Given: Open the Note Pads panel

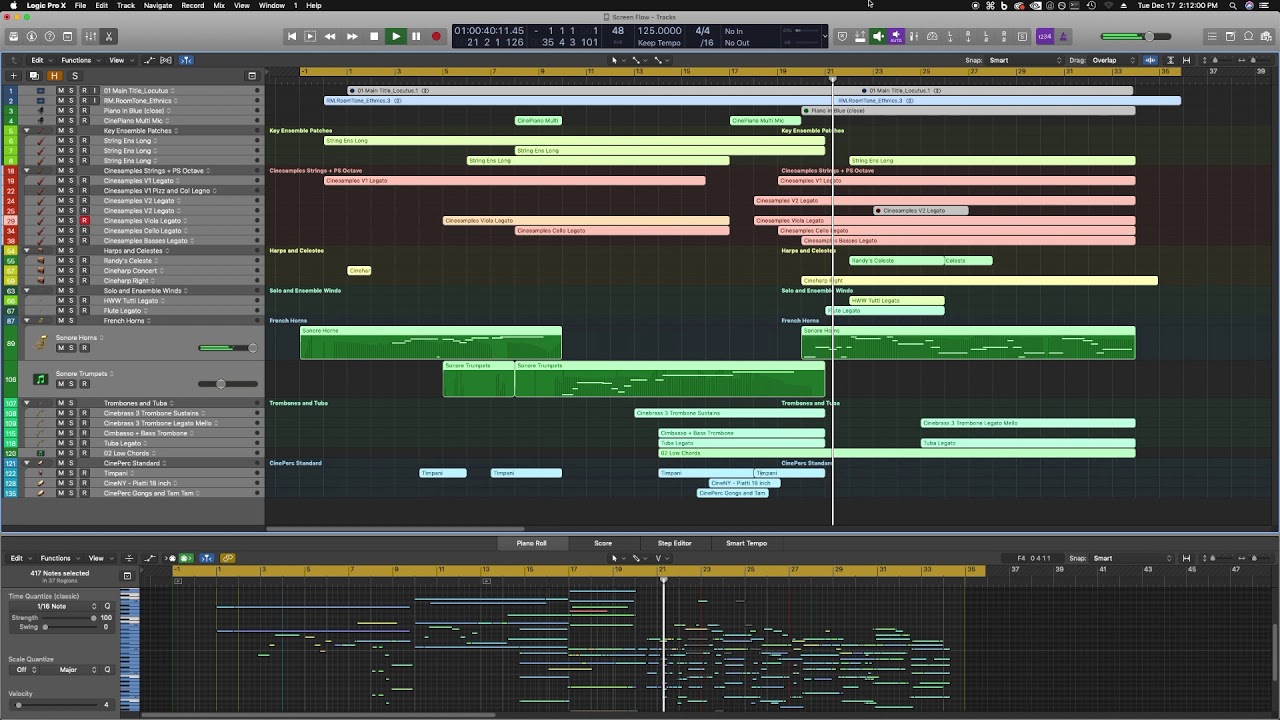Looking at the screenshot, I should (x=1231, y=36).
